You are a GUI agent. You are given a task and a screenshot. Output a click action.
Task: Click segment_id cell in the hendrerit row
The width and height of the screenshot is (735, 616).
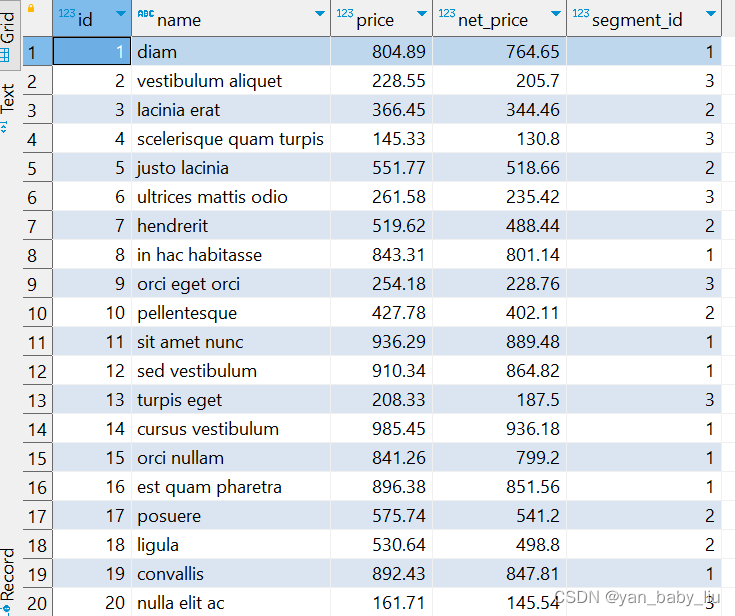coord(644,226)
